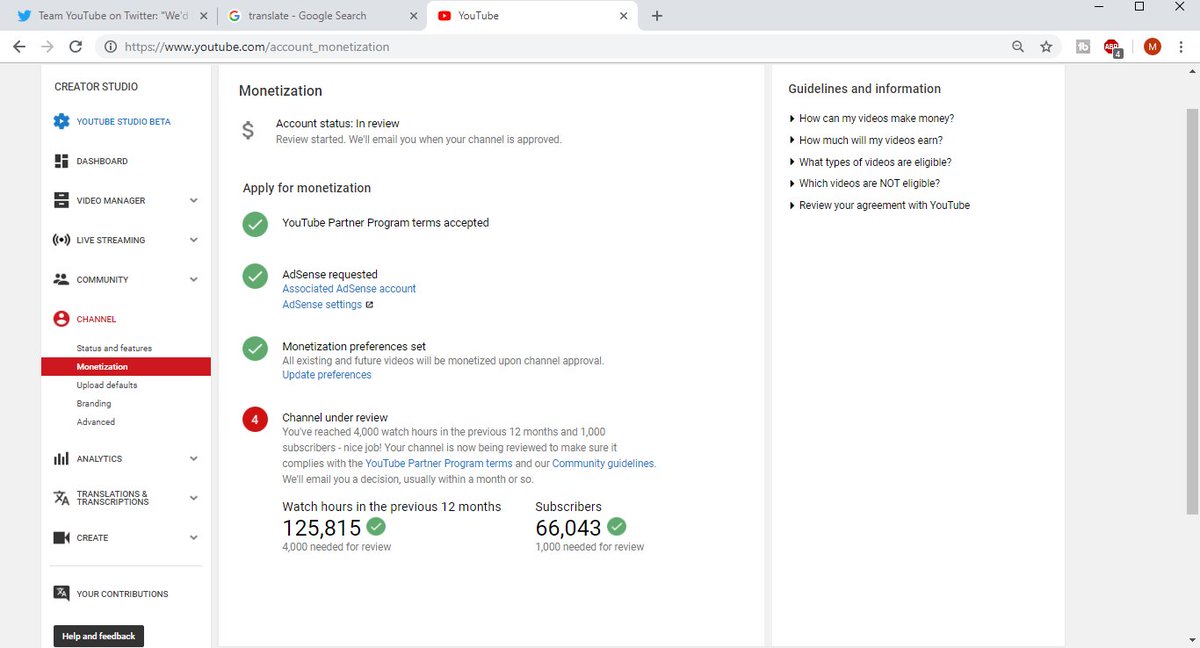1200x648 pixels.
Task: Open the Chrome profile avatar M
Action: pyautogui.click(x=1152, y=46)
